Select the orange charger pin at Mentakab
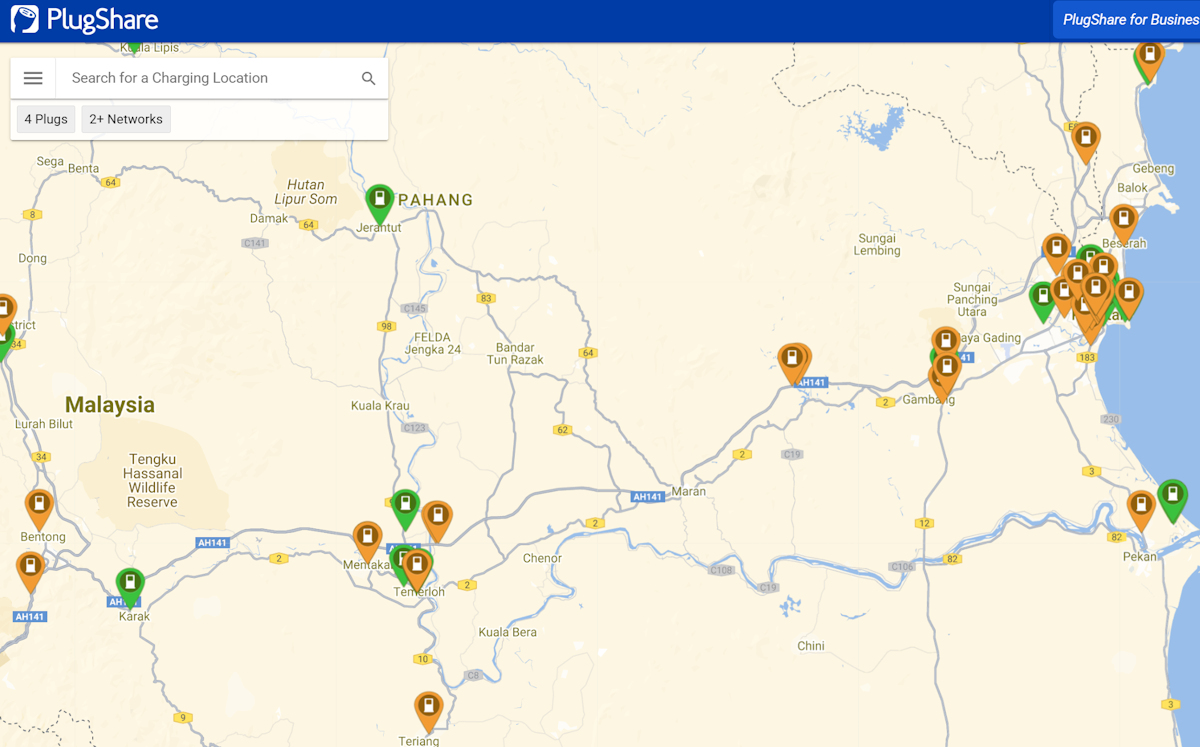Screen dimensions: 1200x747 [367, 538]
